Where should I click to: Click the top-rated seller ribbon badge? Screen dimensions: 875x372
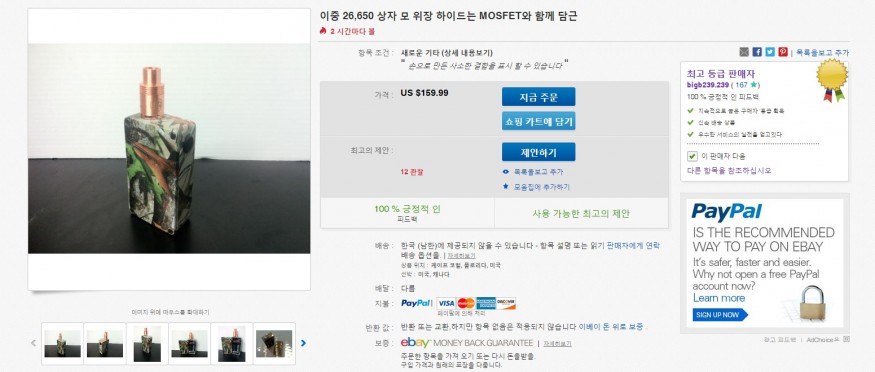[x=832, y=80]
